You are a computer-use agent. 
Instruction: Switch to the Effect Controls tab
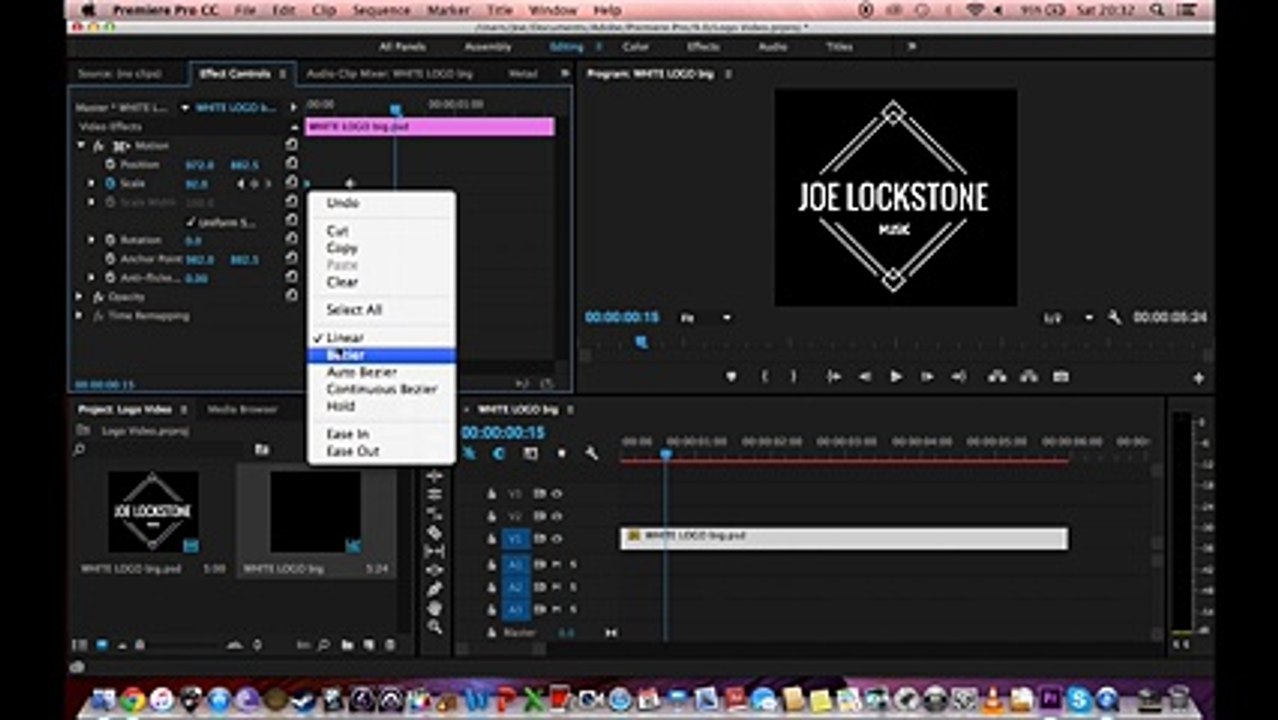(x=234, y=74)
